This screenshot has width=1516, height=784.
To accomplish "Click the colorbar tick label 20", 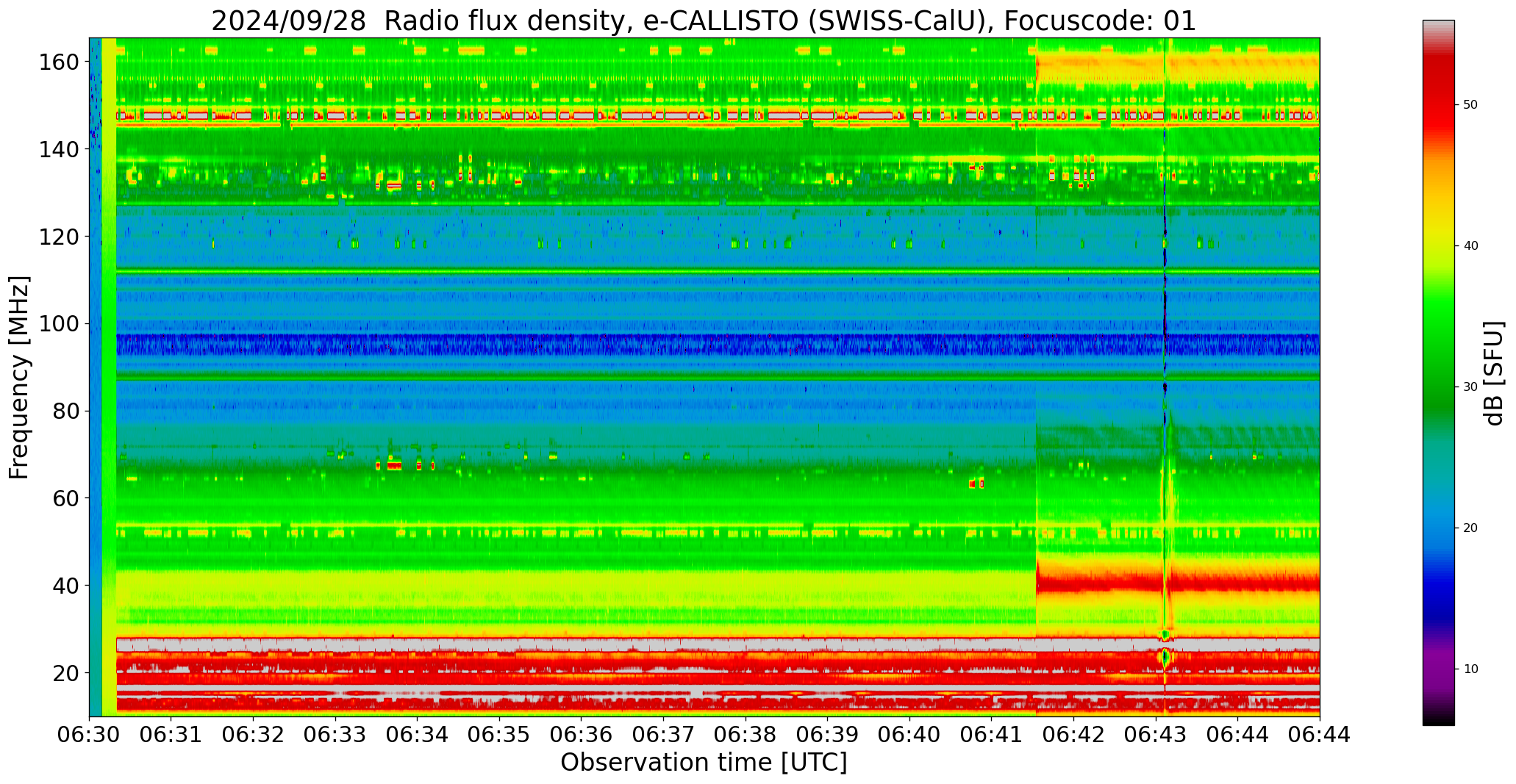I will tap(1470, 528).
